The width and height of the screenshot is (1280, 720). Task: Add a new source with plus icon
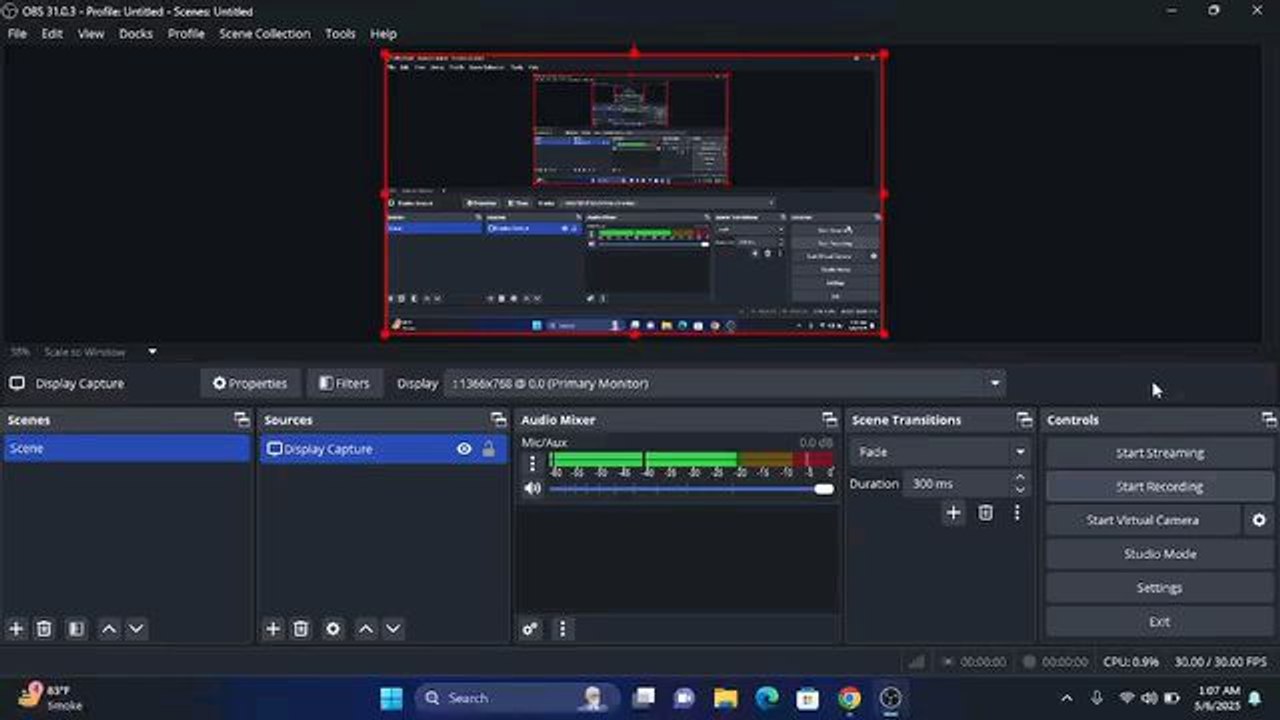pyautogui.click(x=273, y=629)
